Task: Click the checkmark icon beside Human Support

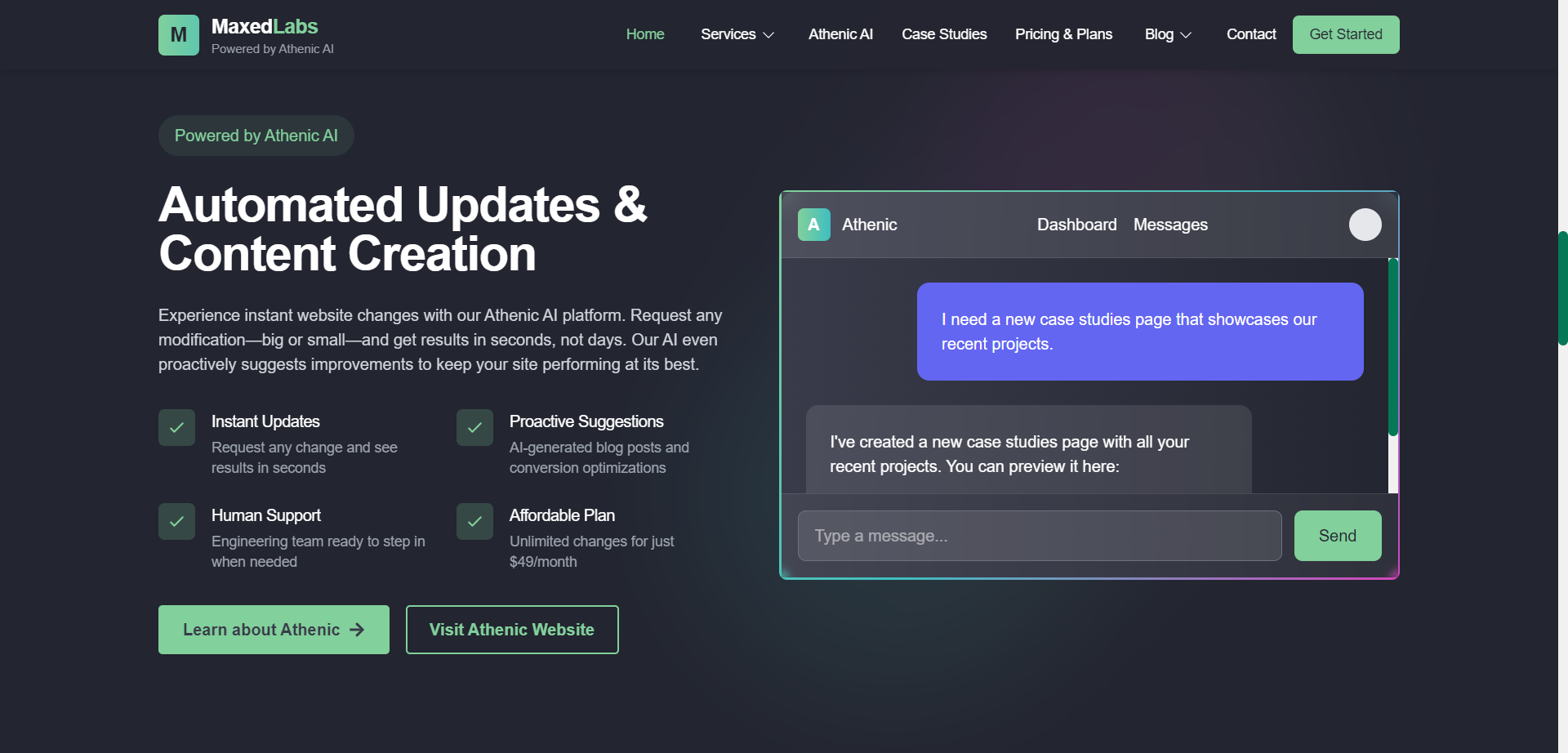Action: pyautogui.click(x=176, y=521)
